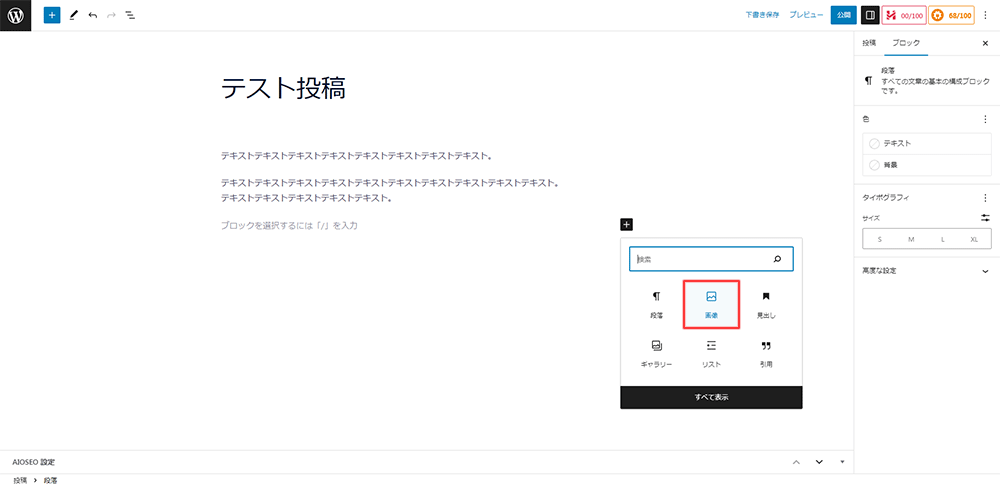Select font size M
Screen dimensions: 1000x486
point(911,239)
